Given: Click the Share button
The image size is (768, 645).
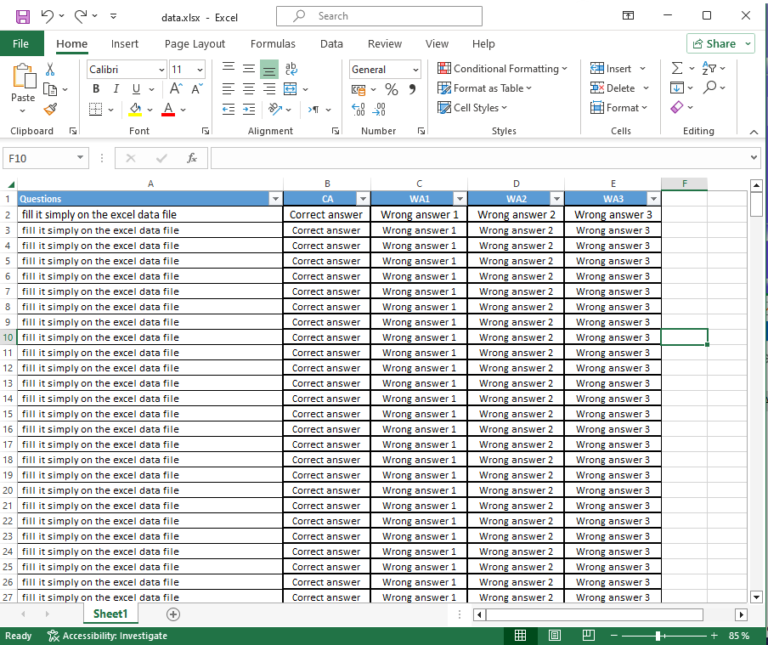Looking at the screenshot, I should pos(720,44).
